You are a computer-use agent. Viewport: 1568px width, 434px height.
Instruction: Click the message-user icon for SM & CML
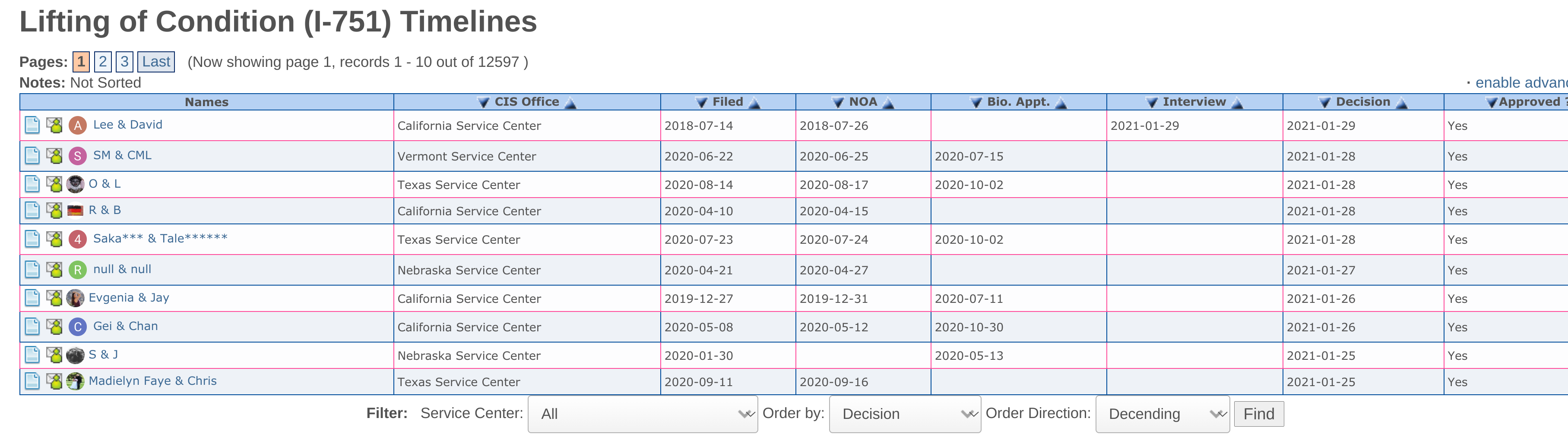coord(55,156)
